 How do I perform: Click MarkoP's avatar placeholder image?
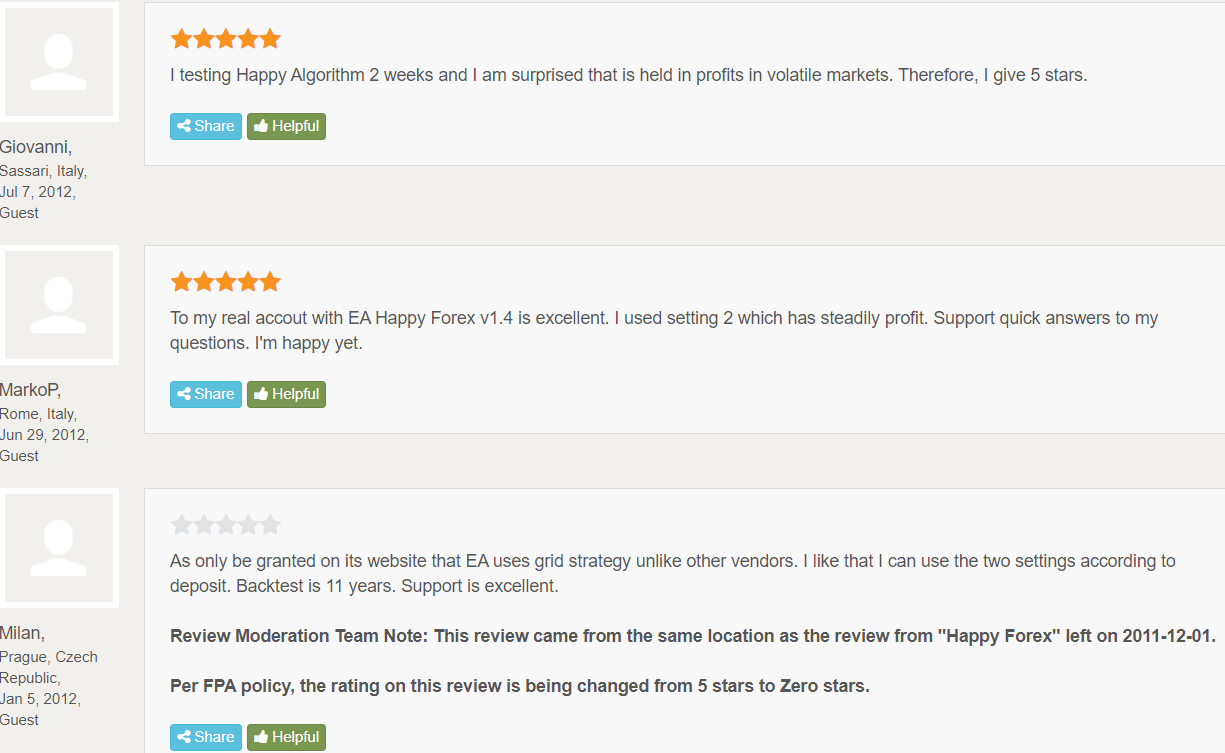tap(59, 305)
